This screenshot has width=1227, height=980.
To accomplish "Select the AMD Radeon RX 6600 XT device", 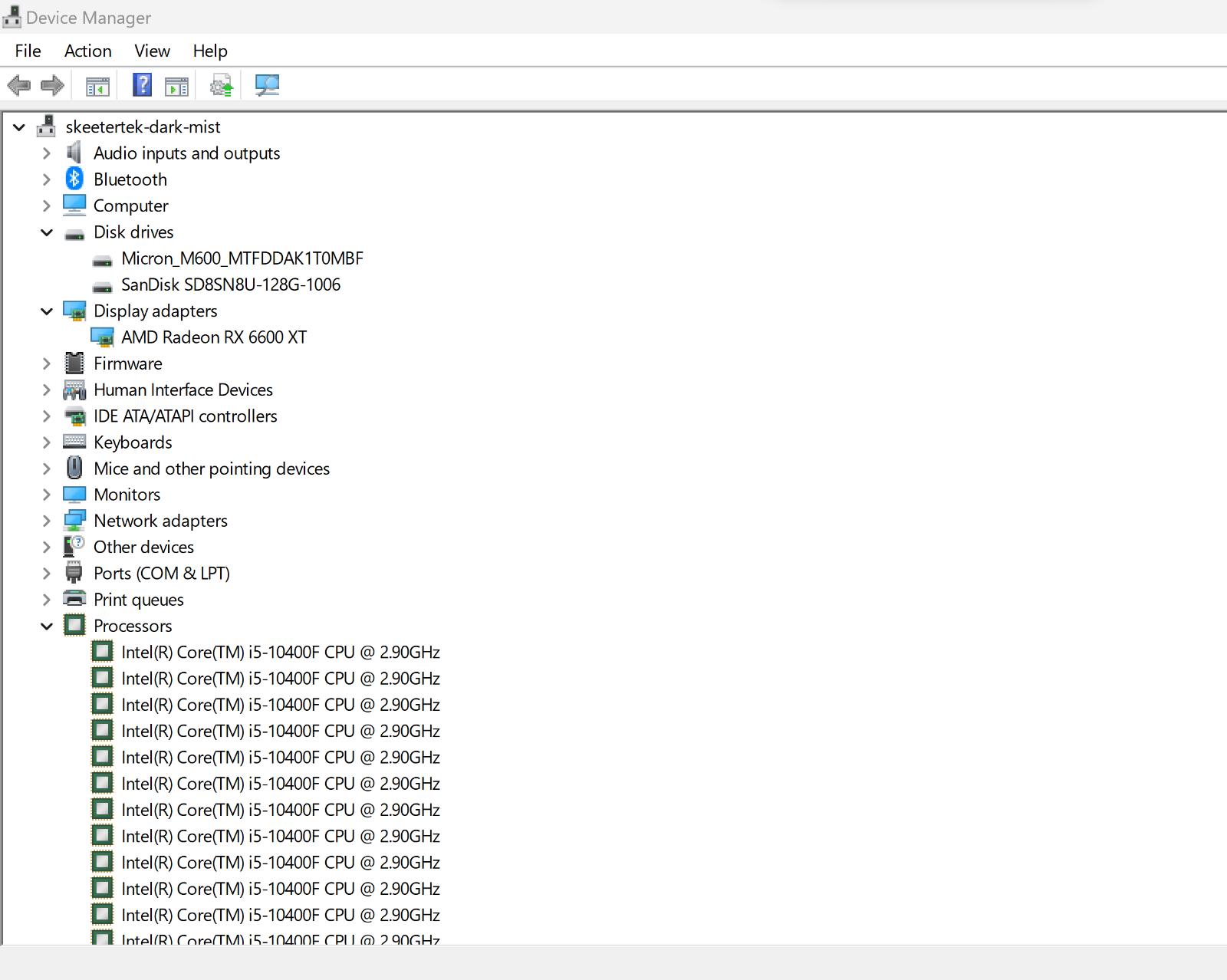I will [215, 337].
